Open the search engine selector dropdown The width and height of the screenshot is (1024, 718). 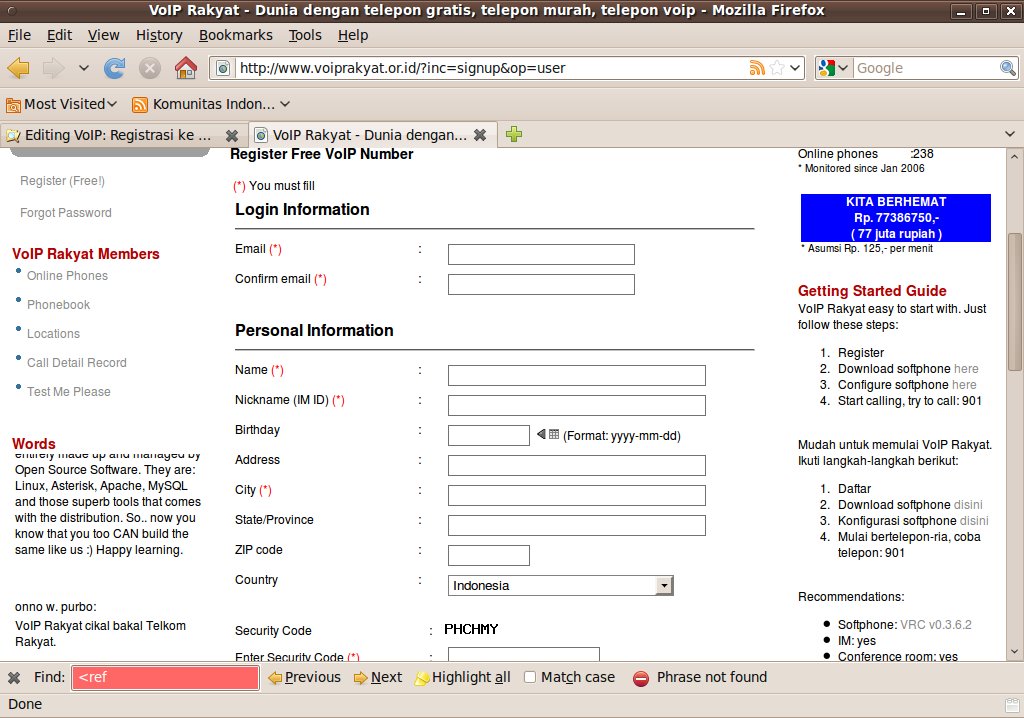point(833,68)
